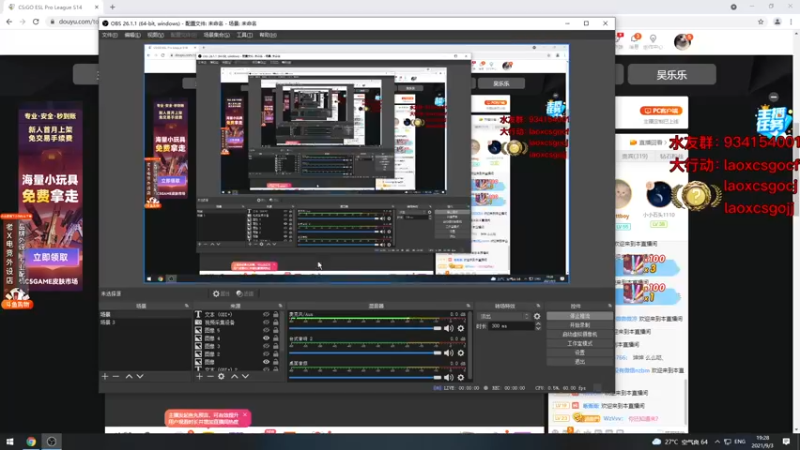Open 台式音响 2 audio settings gear
The width and height of the screenshot is (800, 450).
(461, 353)
